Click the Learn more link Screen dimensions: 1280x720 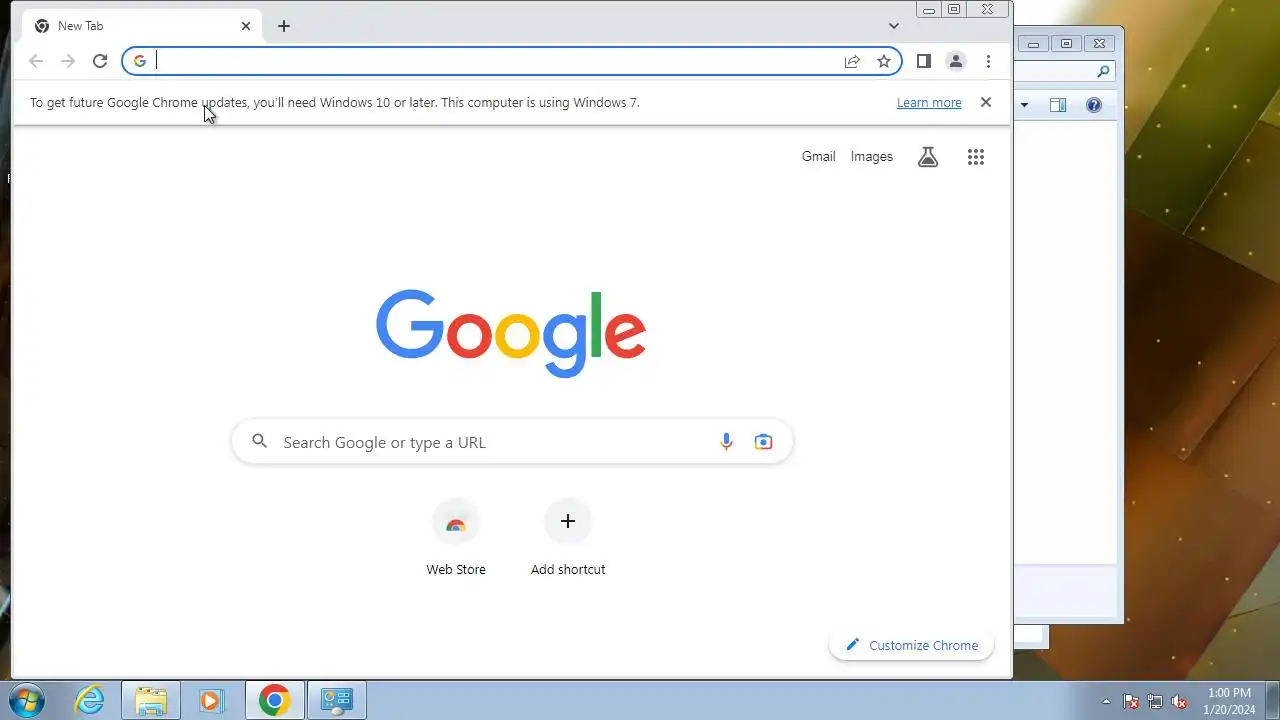929,103
